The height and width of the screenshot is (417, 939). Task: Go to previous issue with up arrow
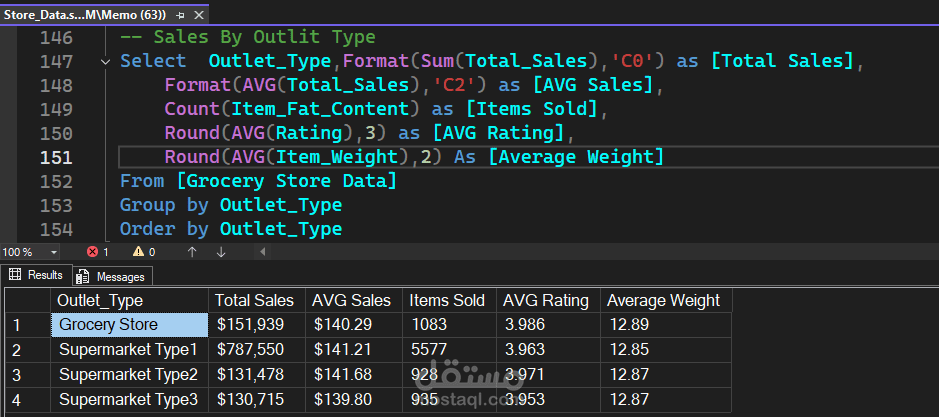point(191,252)
